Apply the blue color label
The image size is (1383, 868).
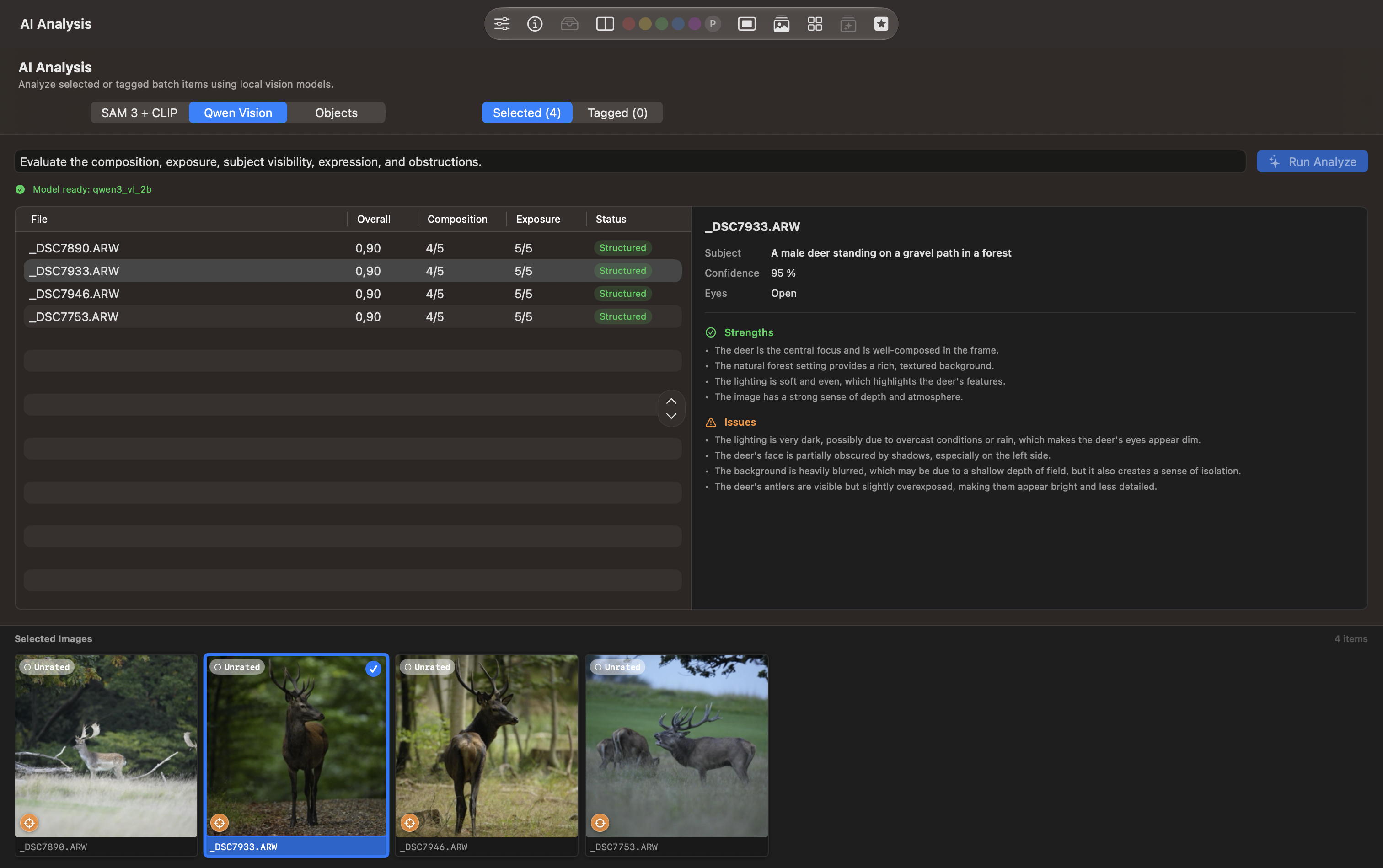tap(678, 23)
